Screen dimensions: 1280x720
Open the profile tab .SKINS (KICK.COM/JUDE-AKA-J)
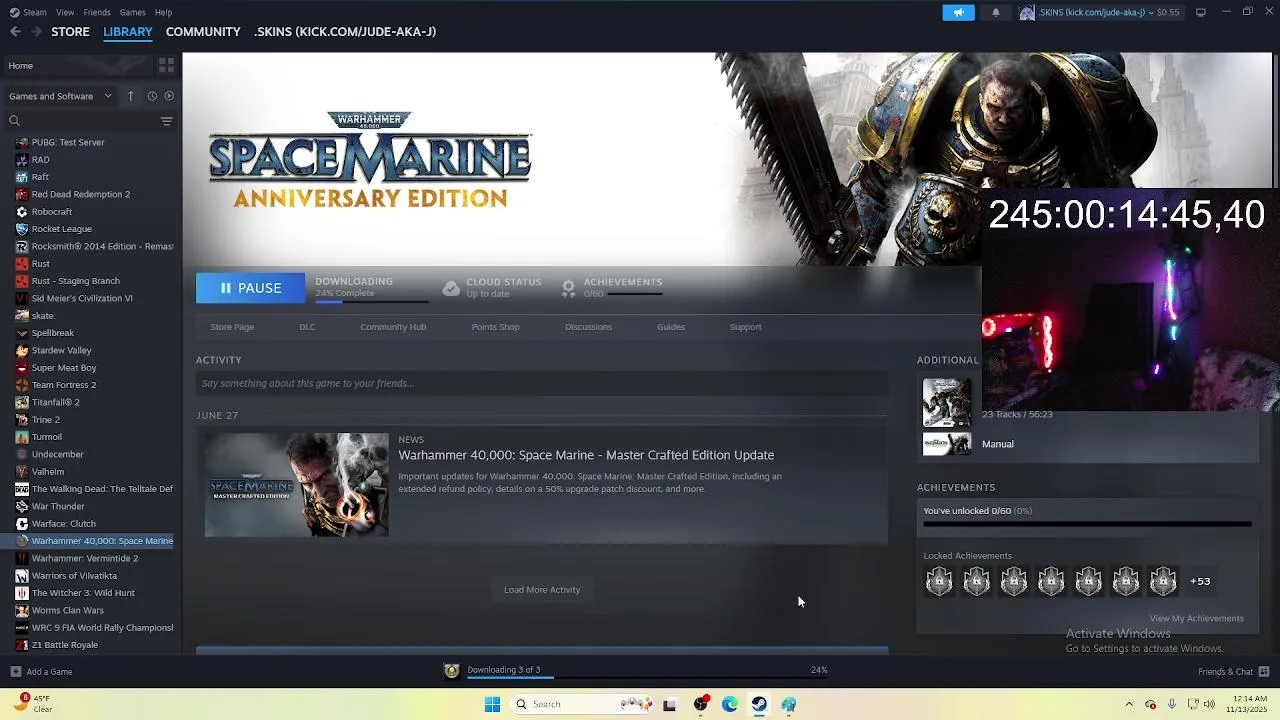(345, 32)
